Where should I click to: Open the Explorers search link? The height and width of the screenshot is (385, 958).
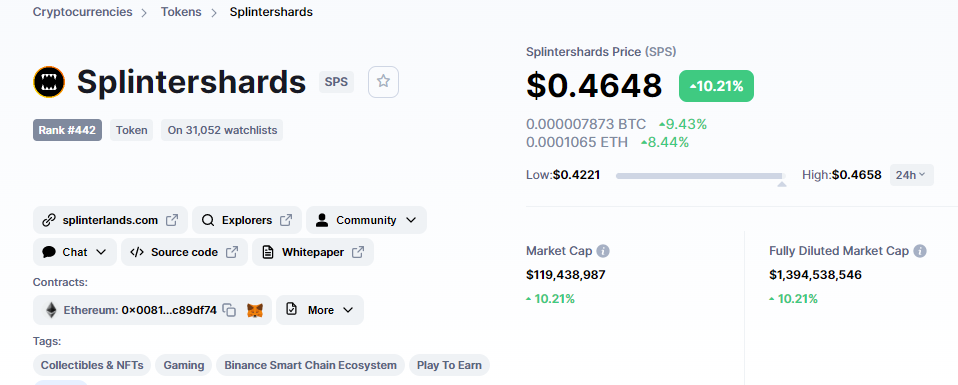pyautogui.click(x=247, y=220)
